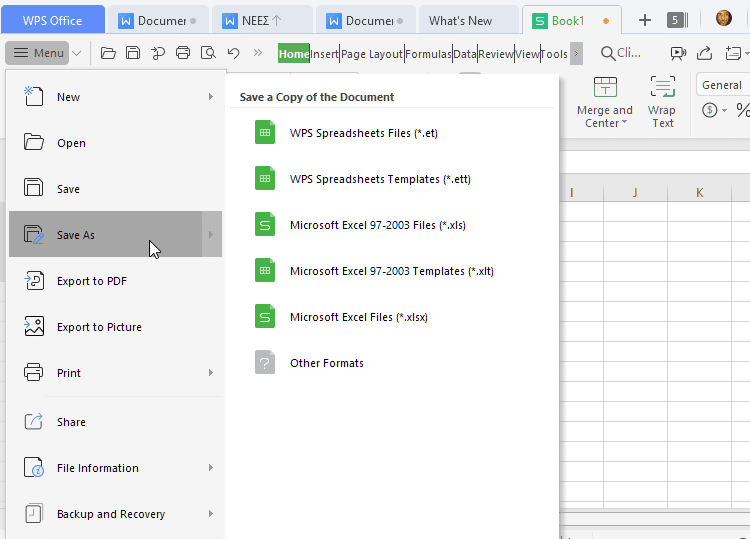Viewport: 750px width, 539px height.
Task: Choose Microsoft Excel Files (*.xlsx) format
Action: [x=392, y=317]
